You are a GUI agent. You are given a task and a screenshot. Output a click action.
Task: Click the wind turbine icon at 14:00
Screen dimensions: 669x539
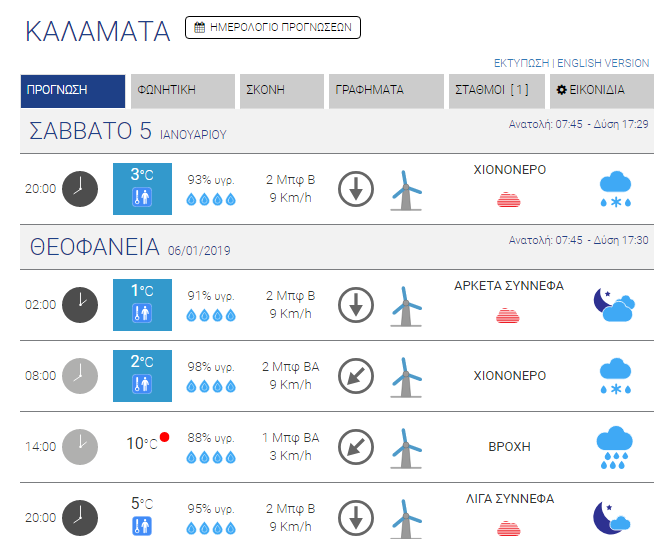pyautogui.click(x=406, y=448)
